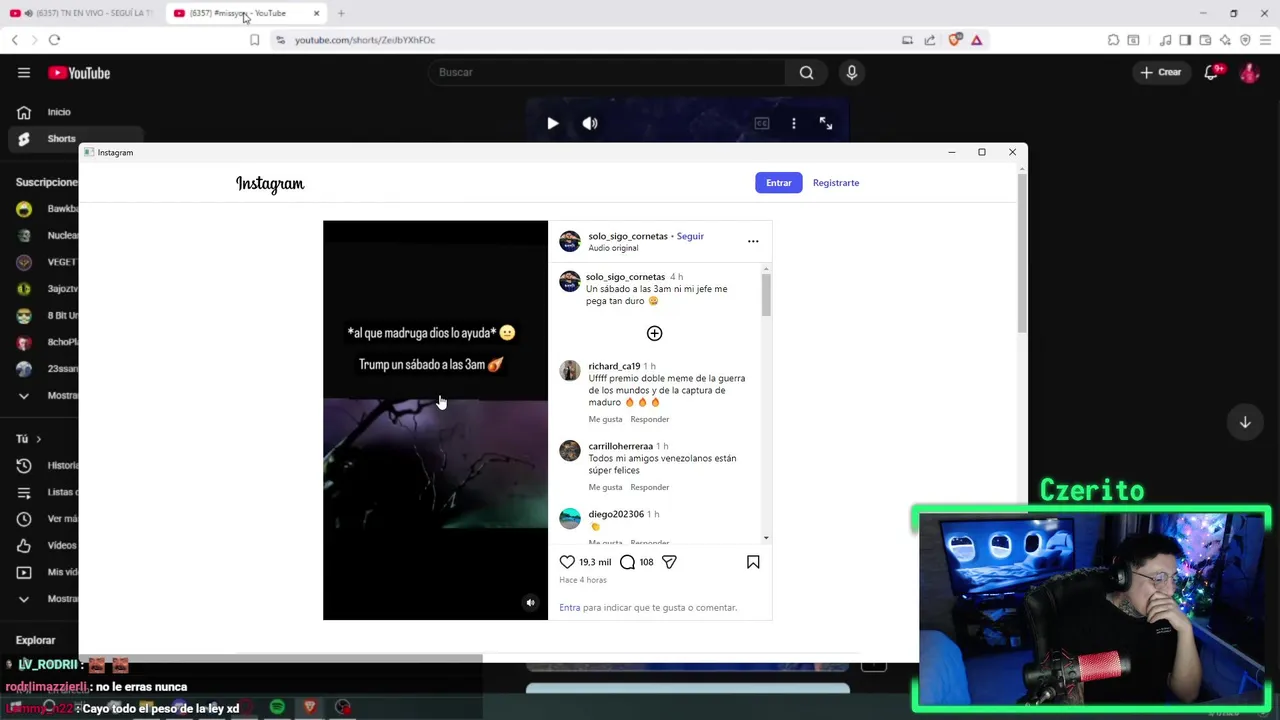Go to next Short with down arrow
This screenshot has height=720, width=1280.
(x=1245, y=422)
